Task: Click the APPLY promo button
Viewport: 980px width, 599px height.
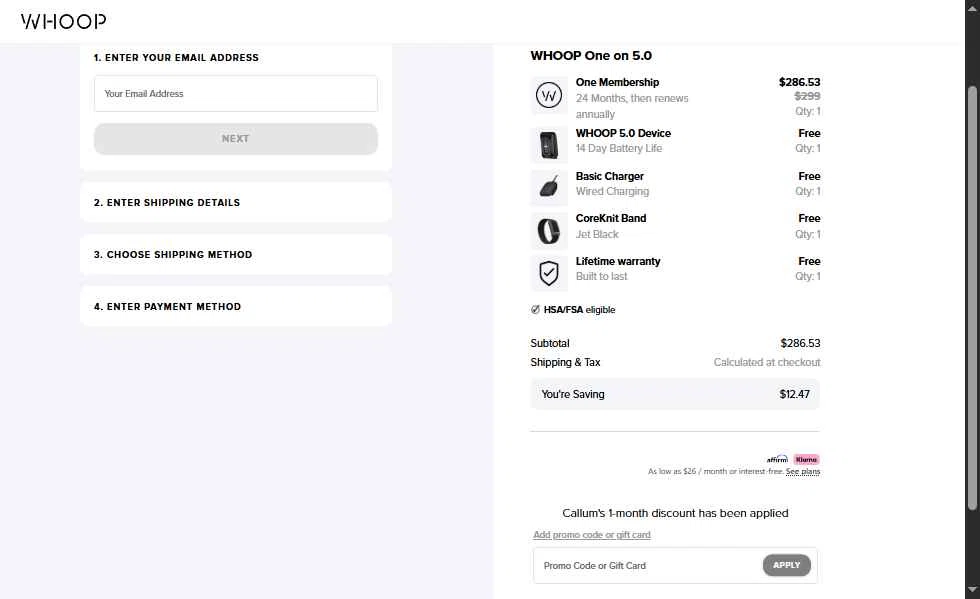Action: 786,565
